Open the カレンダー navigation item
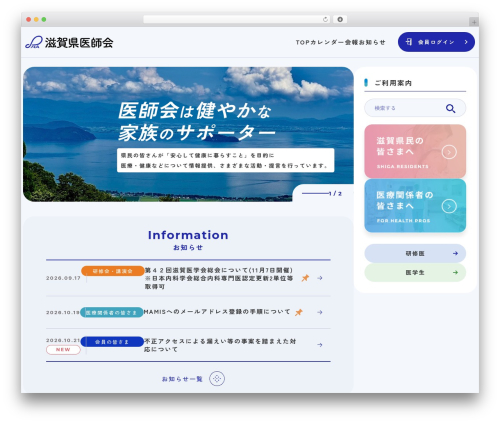The image size is (500, 423). pos(327,42)
